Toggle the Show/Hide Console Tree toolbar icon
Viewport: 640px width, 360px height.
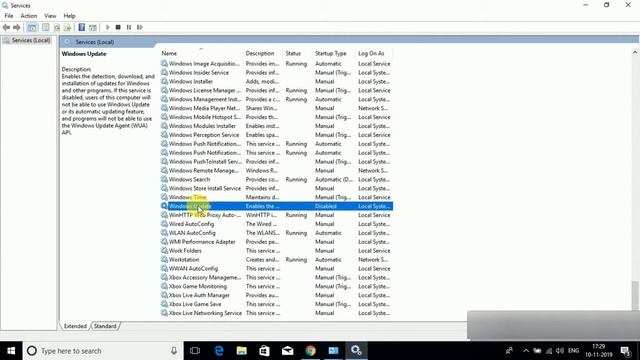pyautogui.click(x=32, y=27)
